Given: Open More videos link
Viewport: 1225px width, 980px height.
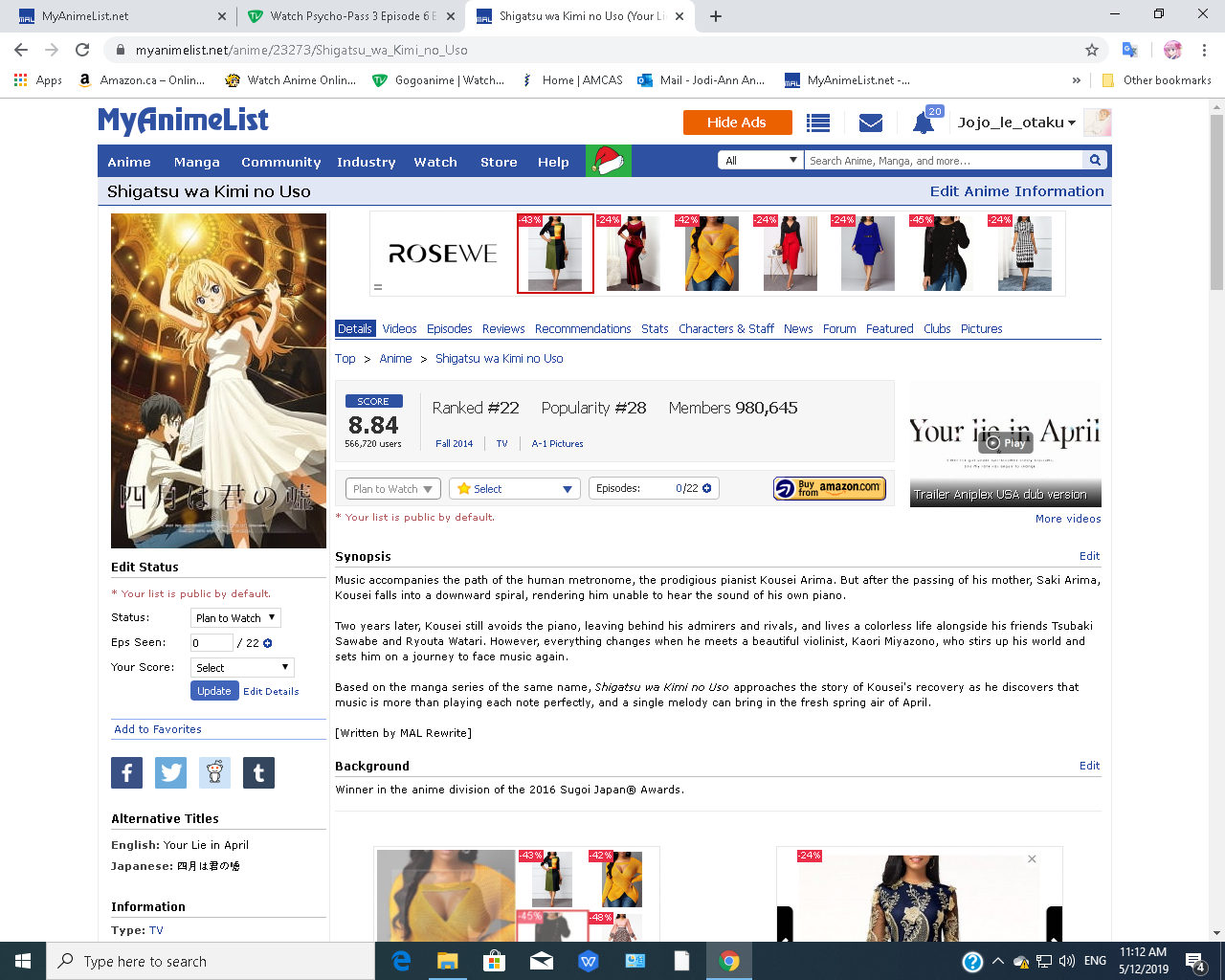Looking at the screenshot, I should (1068, 519).
